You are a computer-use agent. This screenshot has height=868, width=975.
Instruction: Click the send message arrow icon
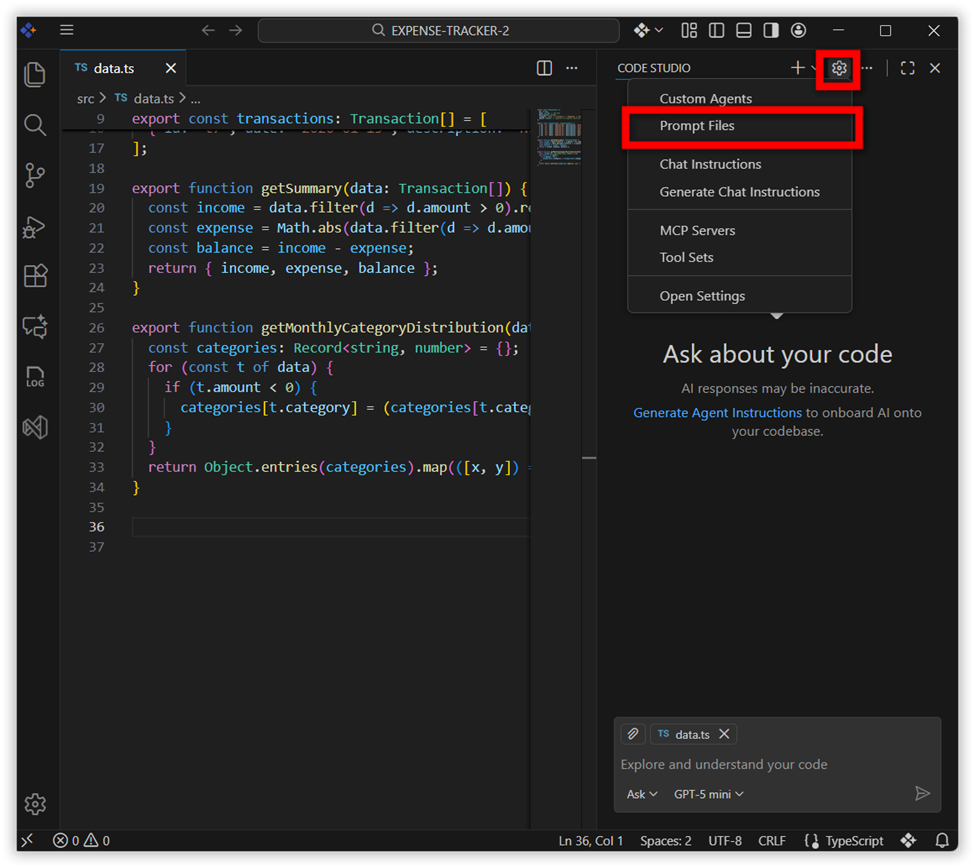pyautogui.click(x=922, y=794)
